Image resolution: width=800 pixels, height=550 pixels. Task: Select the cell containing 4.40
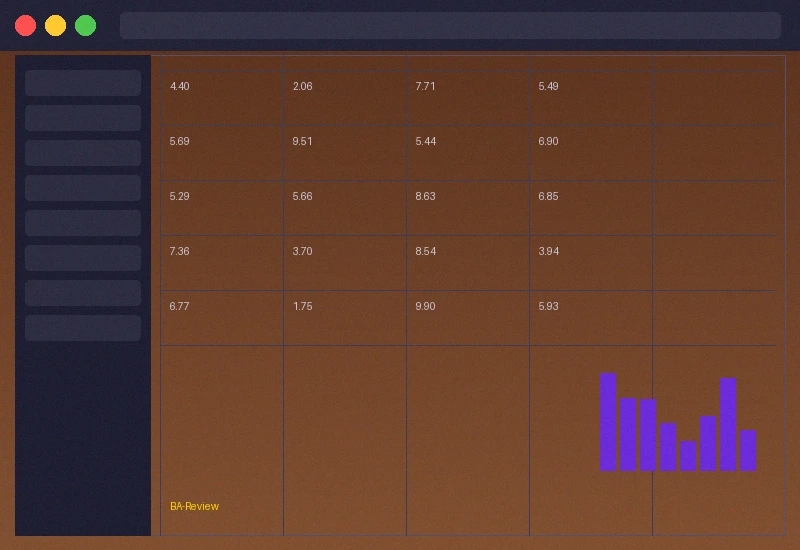221,98
